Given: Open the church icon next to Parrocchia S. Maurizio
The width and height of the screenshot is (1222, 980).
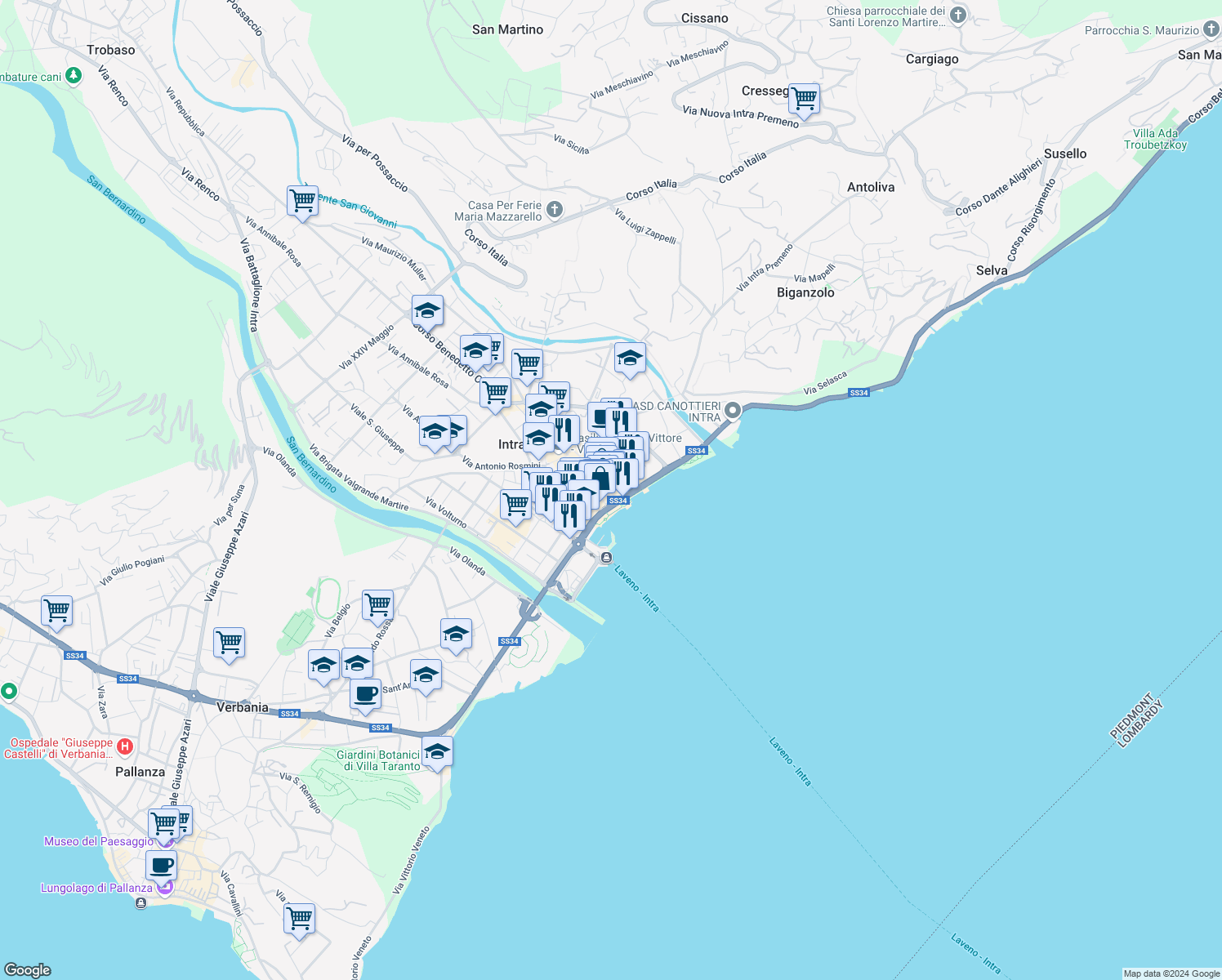Looking at the screenshot, I should [1211, 29].
